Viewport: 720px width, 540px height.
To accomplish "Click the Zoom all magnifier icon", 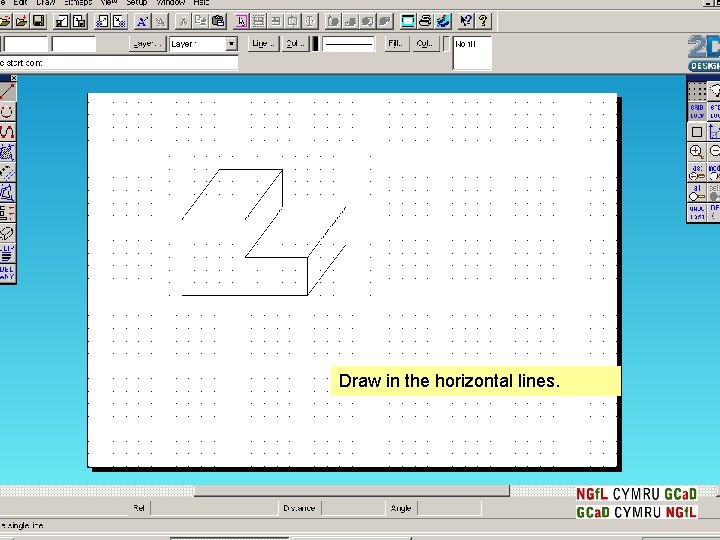I will [x=697, y=192].
